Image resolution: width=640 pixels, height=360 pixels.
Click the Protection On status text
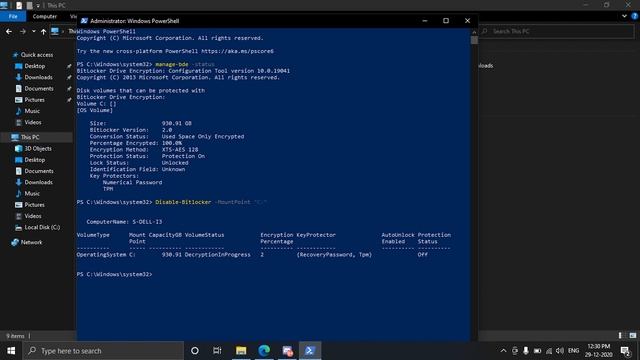[x=183, y=156]
